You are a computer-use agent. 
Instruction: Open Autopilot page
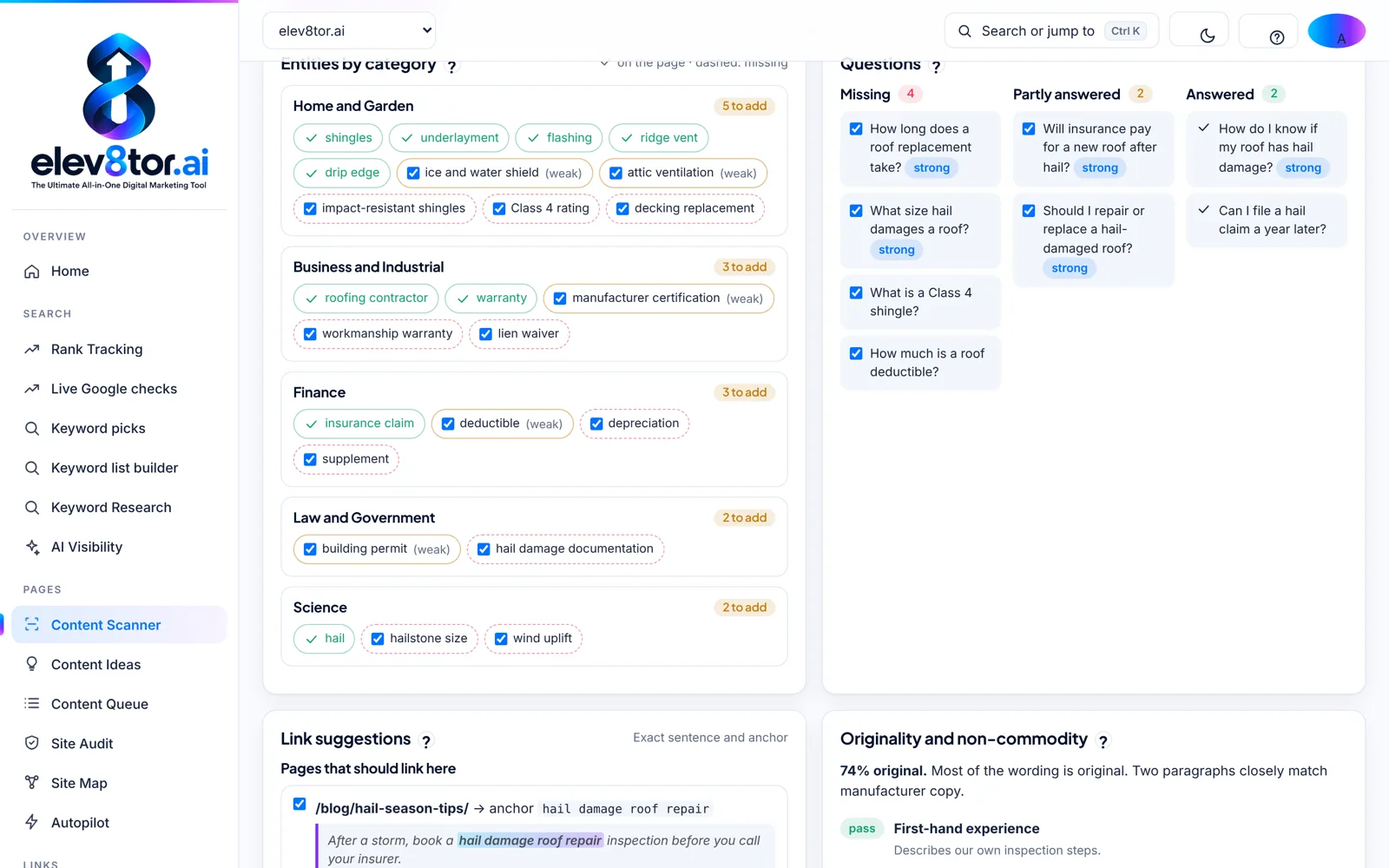point(119,823)
